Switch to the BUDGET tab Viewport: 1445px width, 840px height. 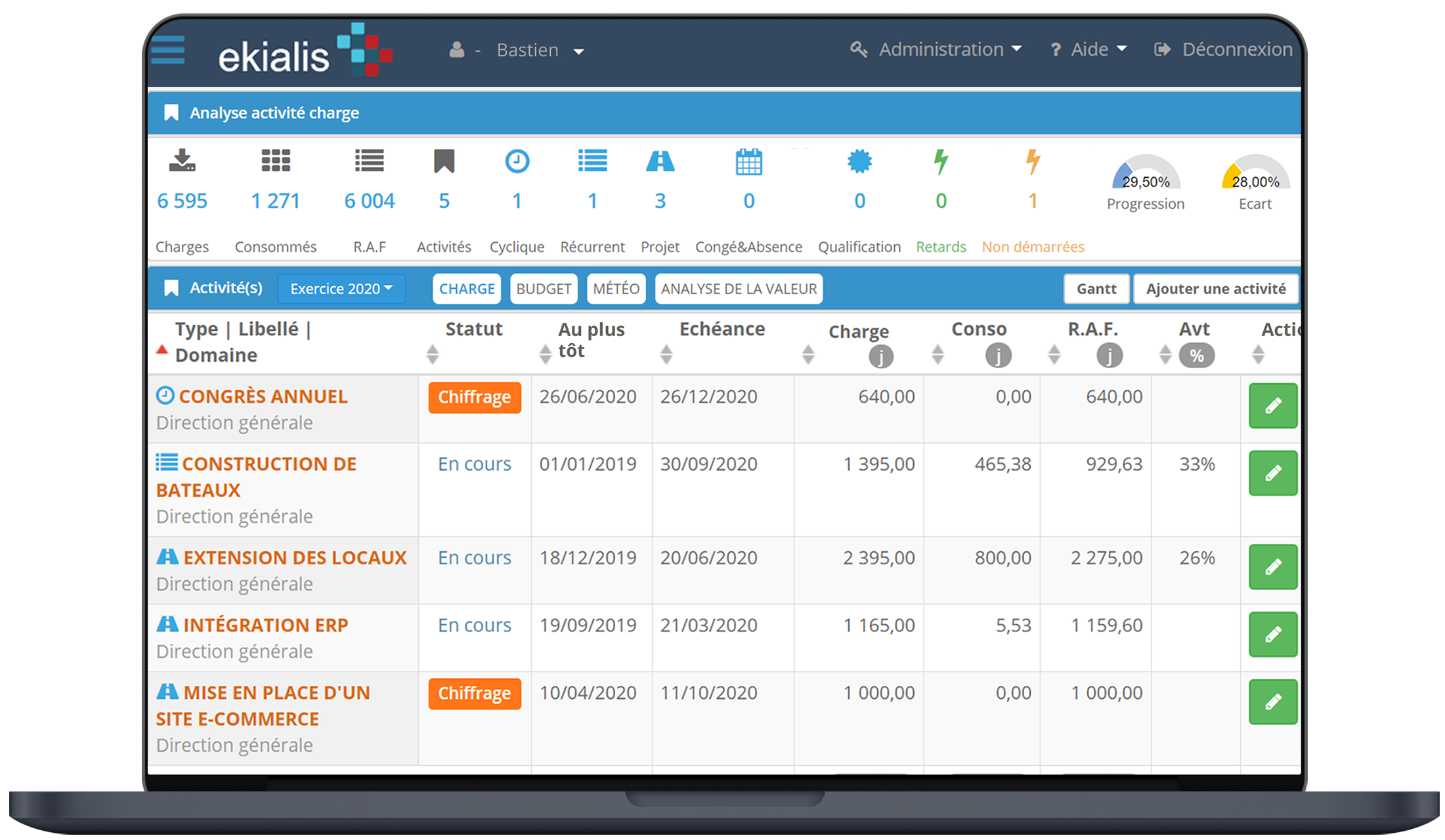[544, 289]
